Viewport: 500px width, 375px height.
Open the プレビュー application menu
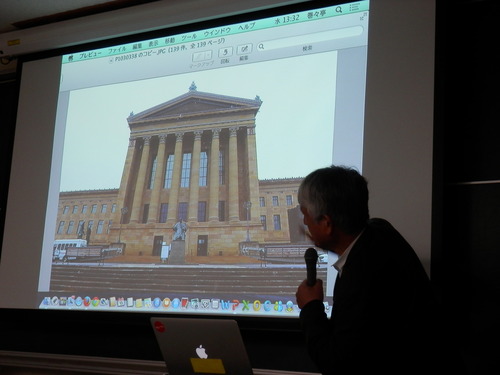[90, 55]
